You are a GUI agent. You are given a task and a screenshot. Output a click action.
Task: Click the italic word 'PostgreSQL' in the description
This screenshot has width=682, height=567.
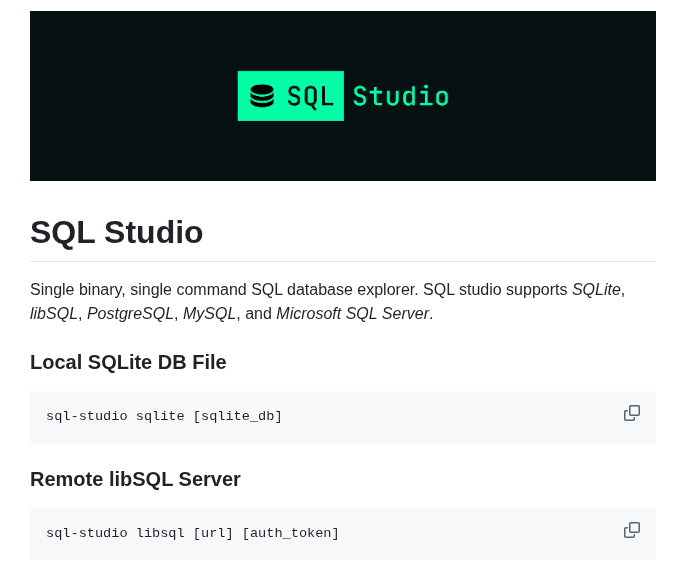click(x=130, y=314)
